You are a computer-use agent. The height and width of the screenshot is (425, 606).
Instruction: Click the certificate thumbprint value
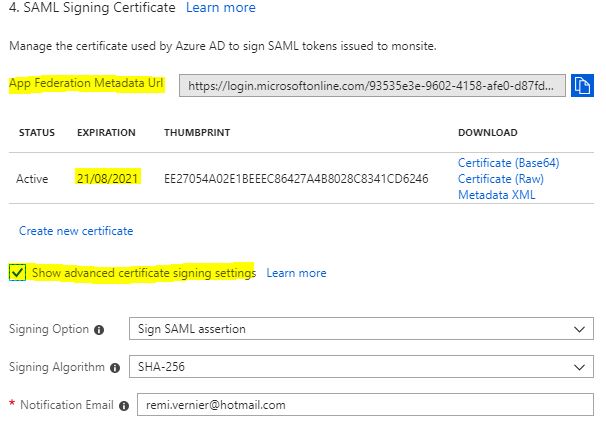tap(296, 179)
